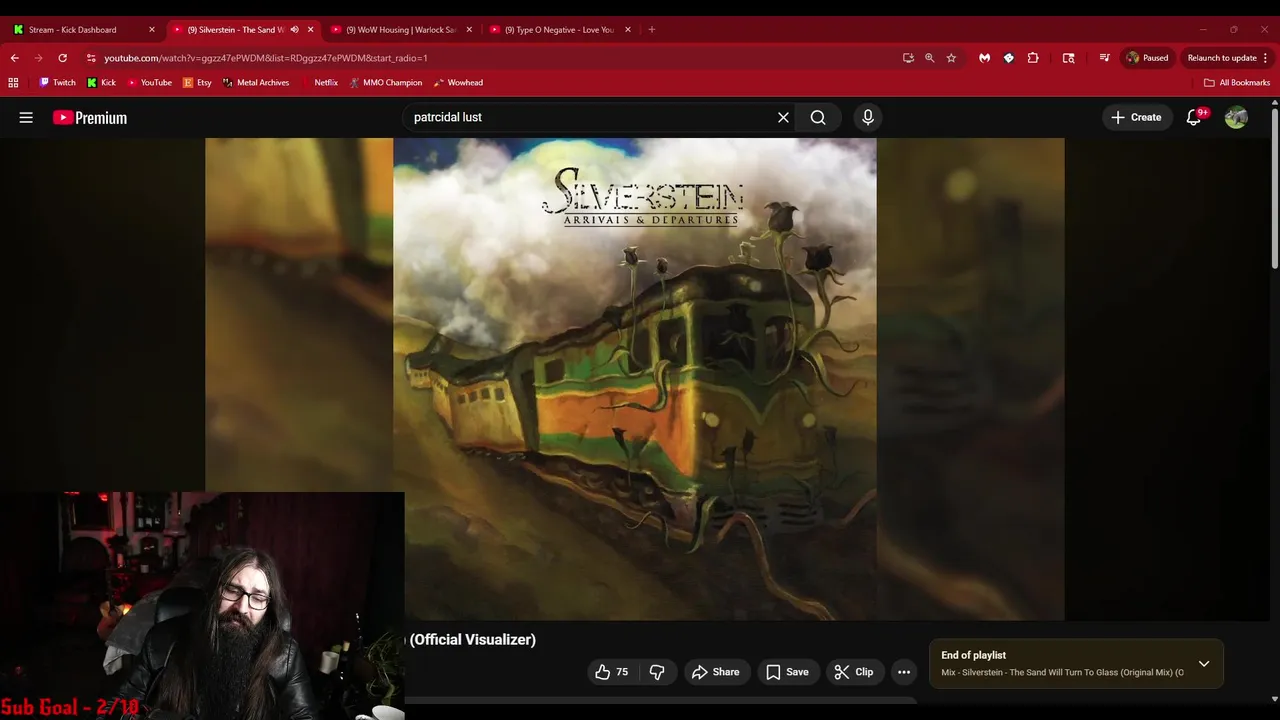Open the YouTube bookmark
The image size is (1280, 720).
coord(149,83)
